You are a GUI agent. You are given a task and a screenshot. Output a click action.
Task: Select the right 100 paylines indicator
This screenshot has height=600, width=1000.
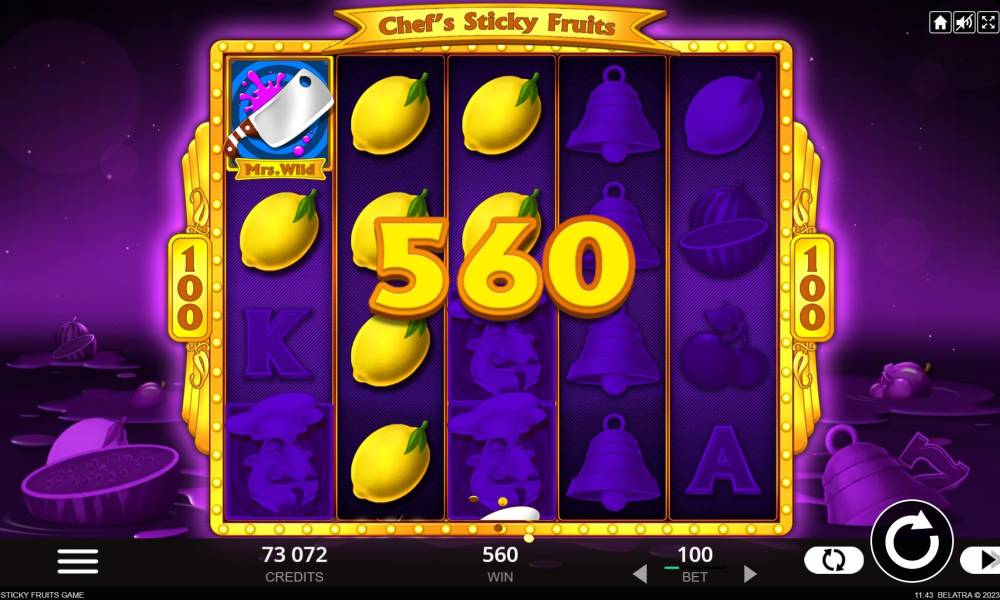click(812, 288)
